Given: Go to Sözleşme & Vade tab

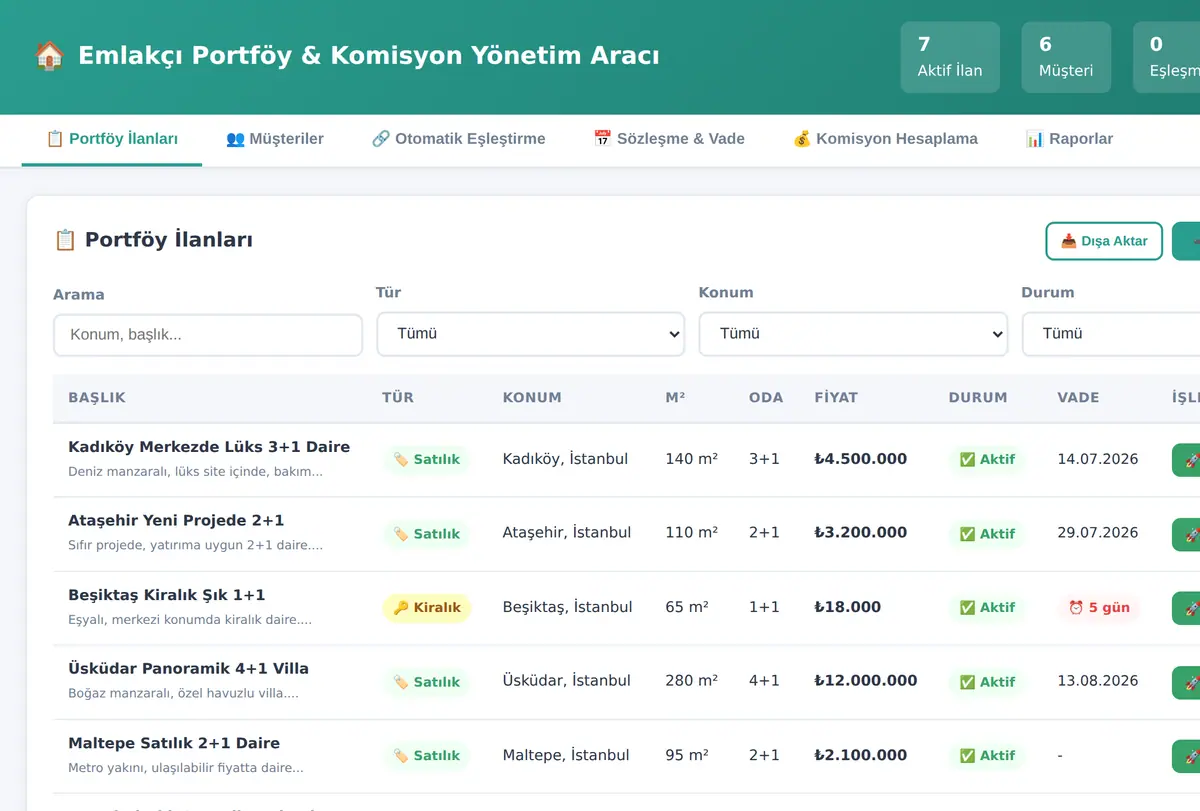Looking at the screenshot, I should point(669,139).
